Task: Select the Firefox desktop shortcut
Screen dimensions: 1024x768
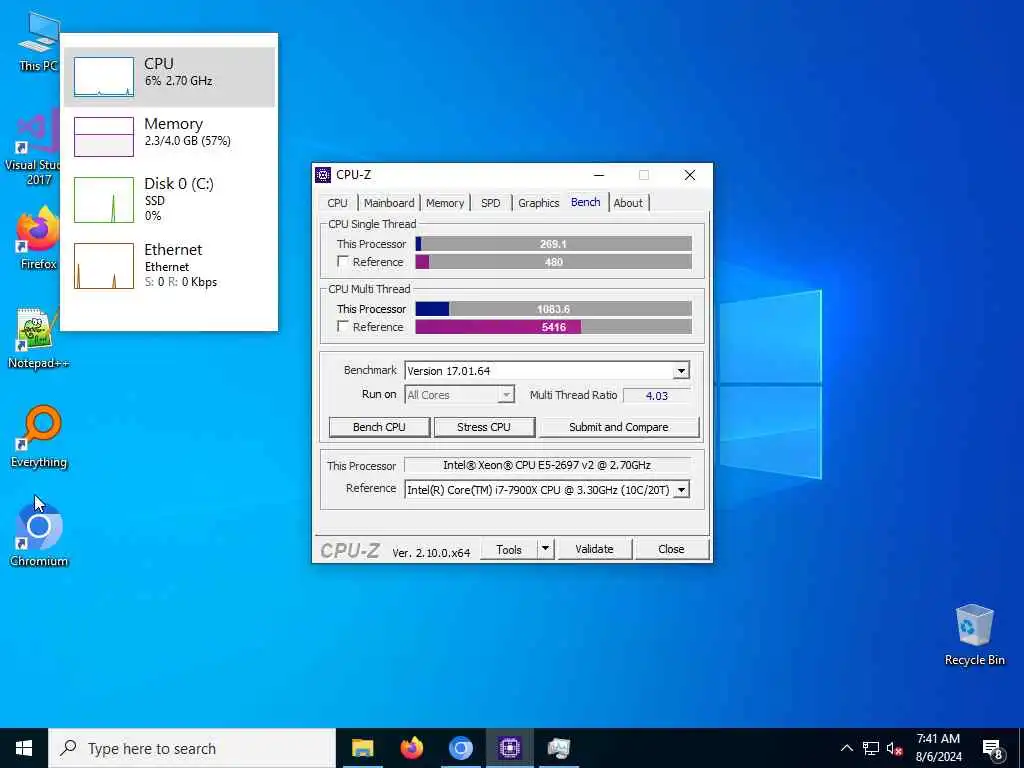Action: [38, 238]
